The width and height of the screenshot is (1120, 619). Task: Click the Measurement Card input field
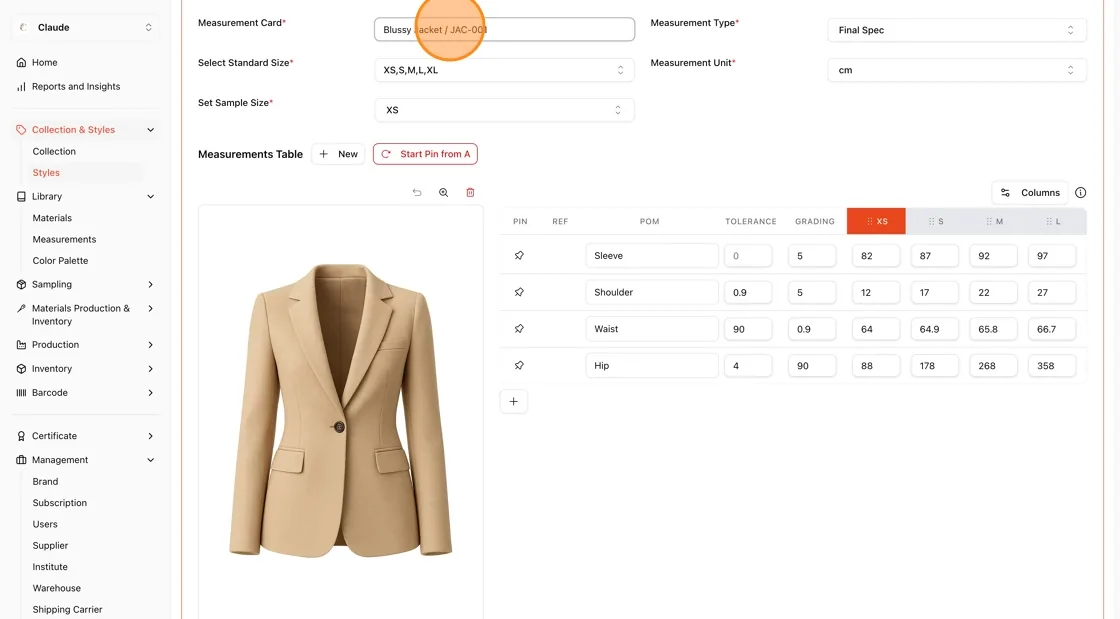point(504,30)
